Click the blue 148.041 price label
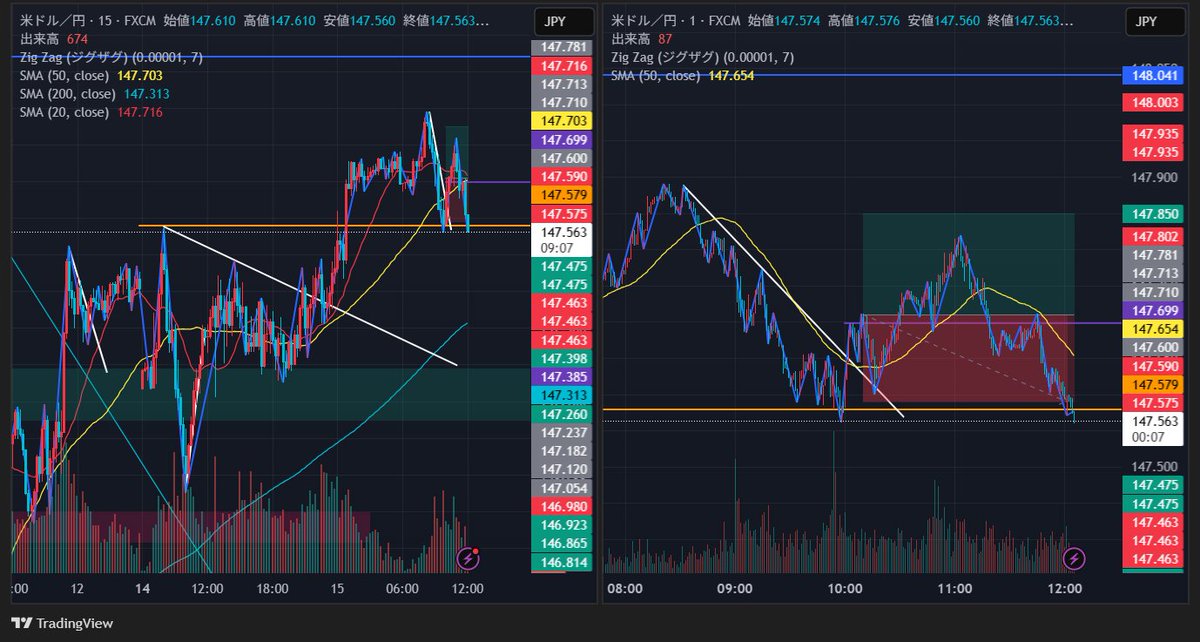The height and width of the screenshot is (642, 1200). pos(1155,75)
